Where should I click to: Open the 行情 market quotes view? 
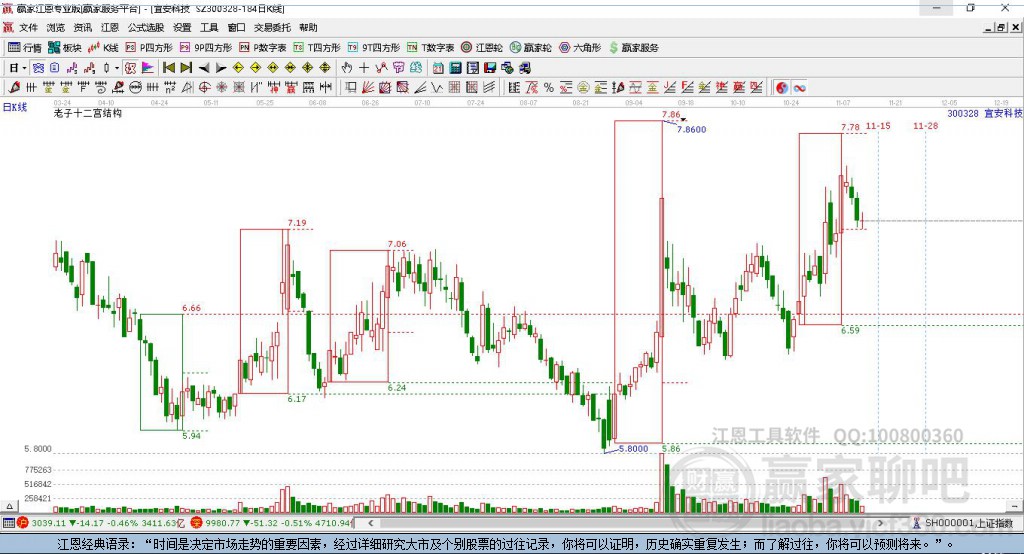[x=25, y=48]
